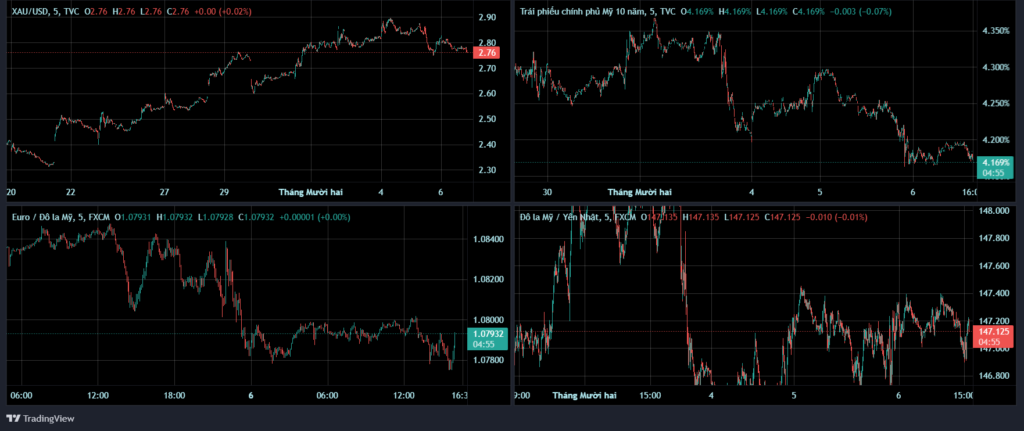Click the 148.000 level on USD/JPY price scale
The height and width of the screenshot is (431, 1024).
pos(993,211)
